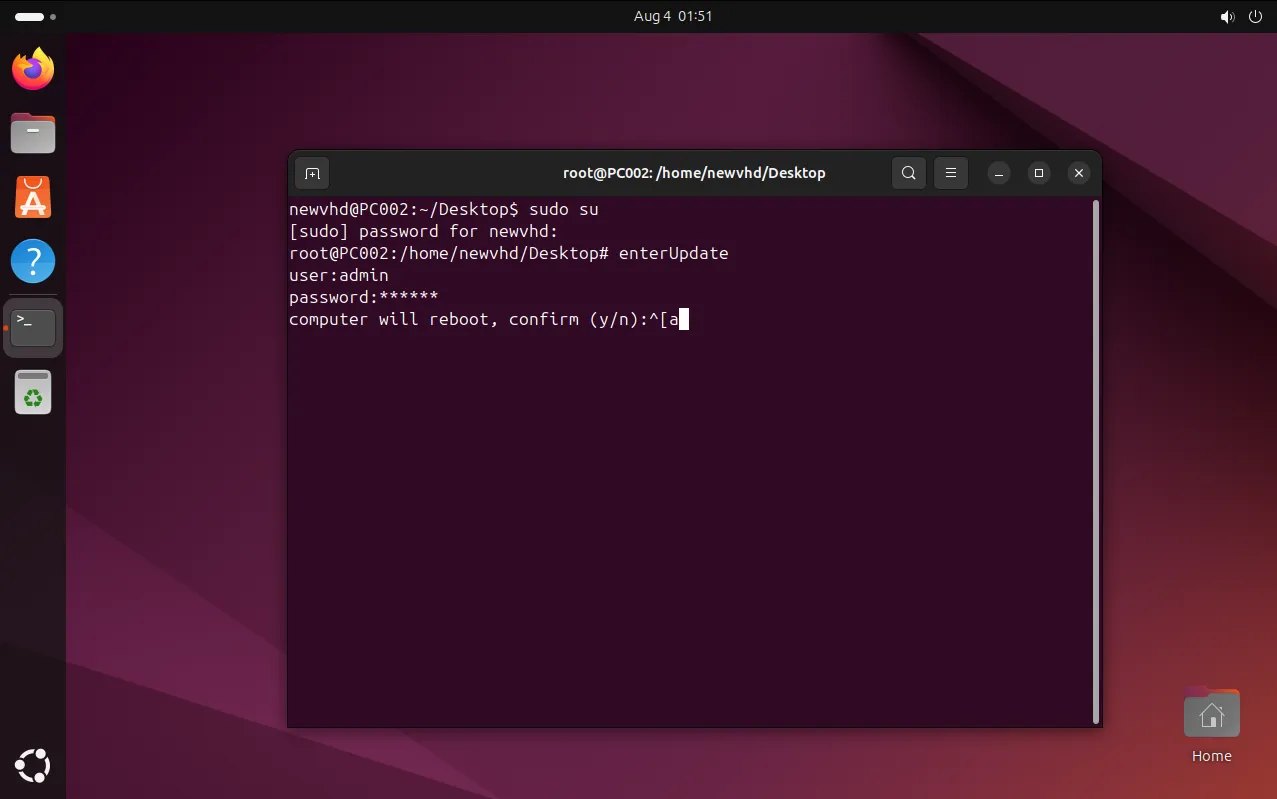
Task: Open the clock and calendar menu
Action: point(673,16)
